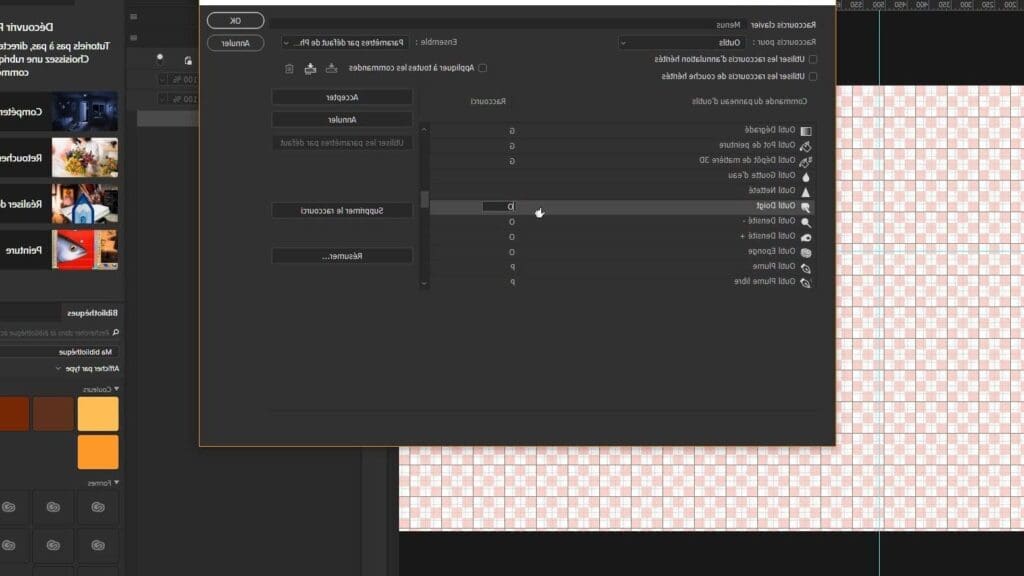Select the Outil Dégradé gradient icon

pyautogui.click(x=806, y=131)
